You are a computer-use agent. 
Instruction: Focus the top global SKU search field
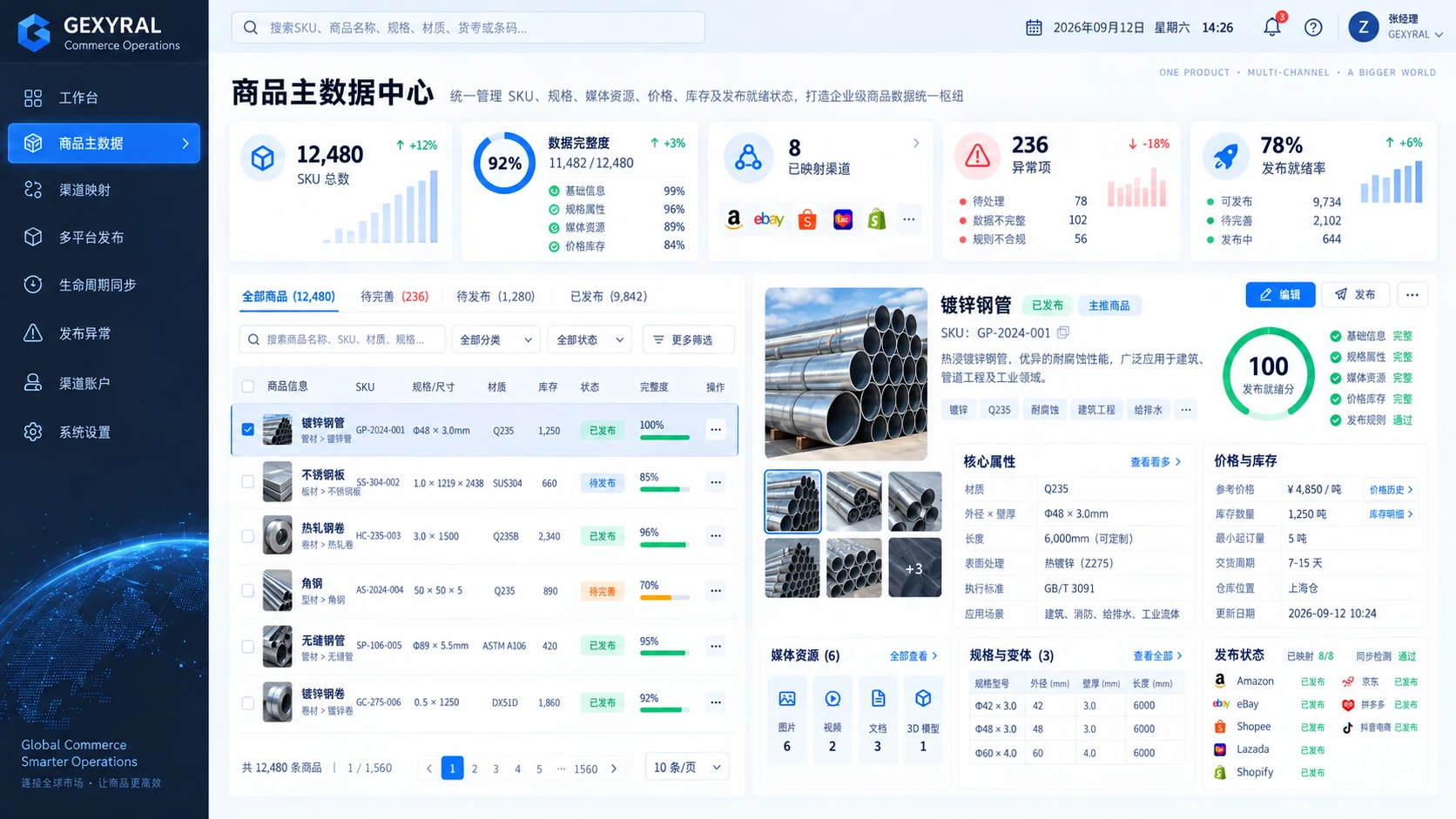coord(468,28)
